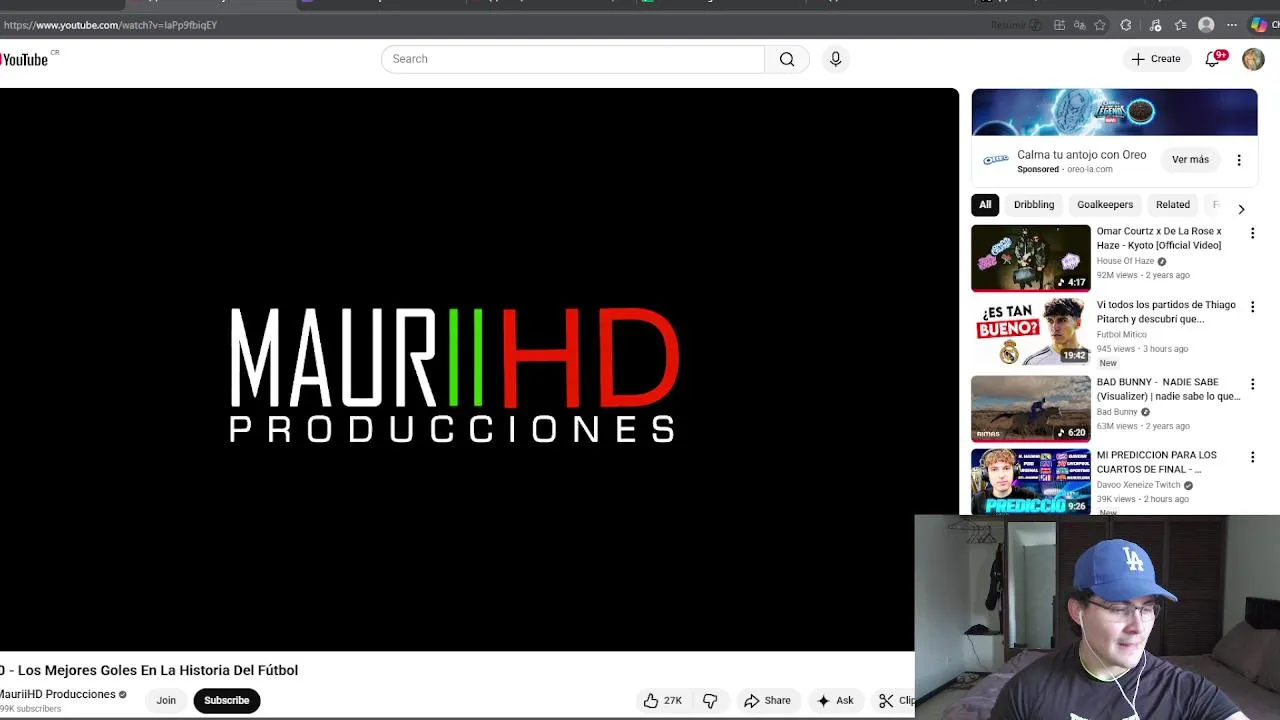Click the Copilot icon in the browser toolbar
This screenshot has height=720, width=1280.
point(1258,25)
